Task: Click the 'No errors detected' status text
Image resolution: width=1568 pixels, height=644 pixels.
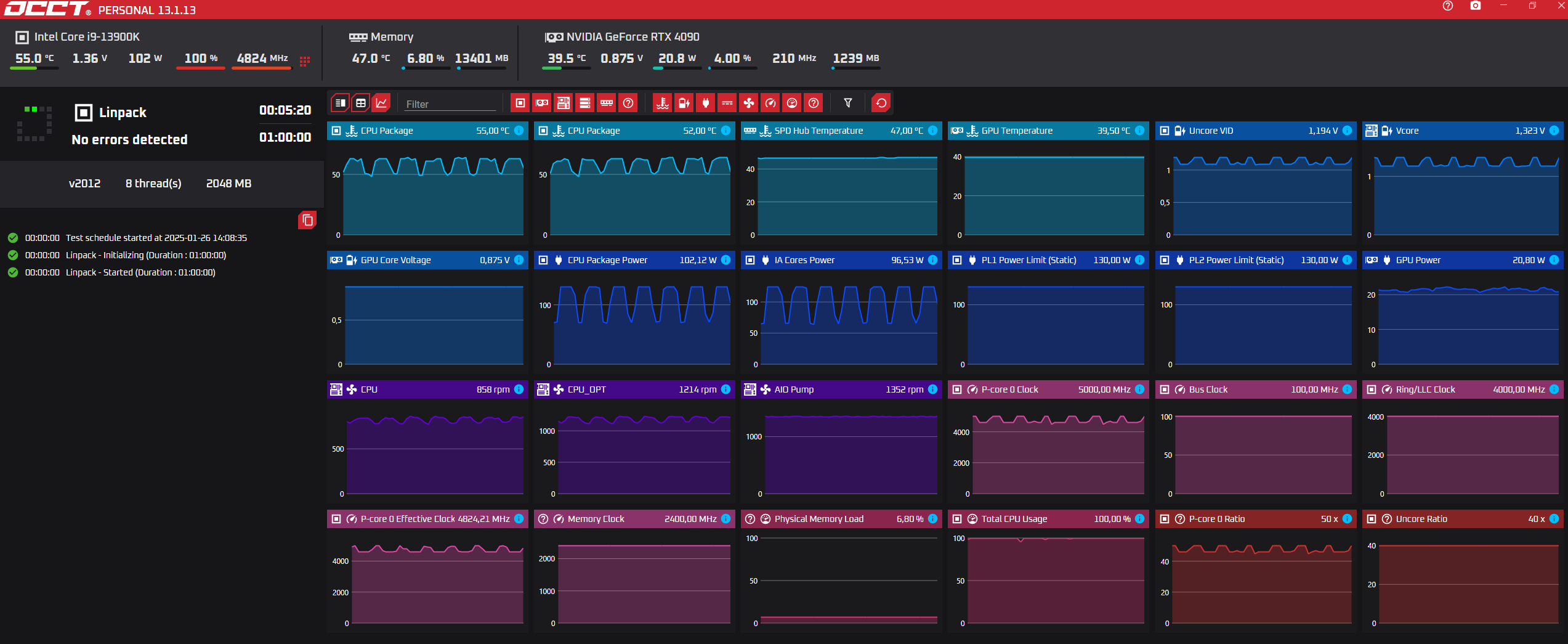Action: click(129, 139)
